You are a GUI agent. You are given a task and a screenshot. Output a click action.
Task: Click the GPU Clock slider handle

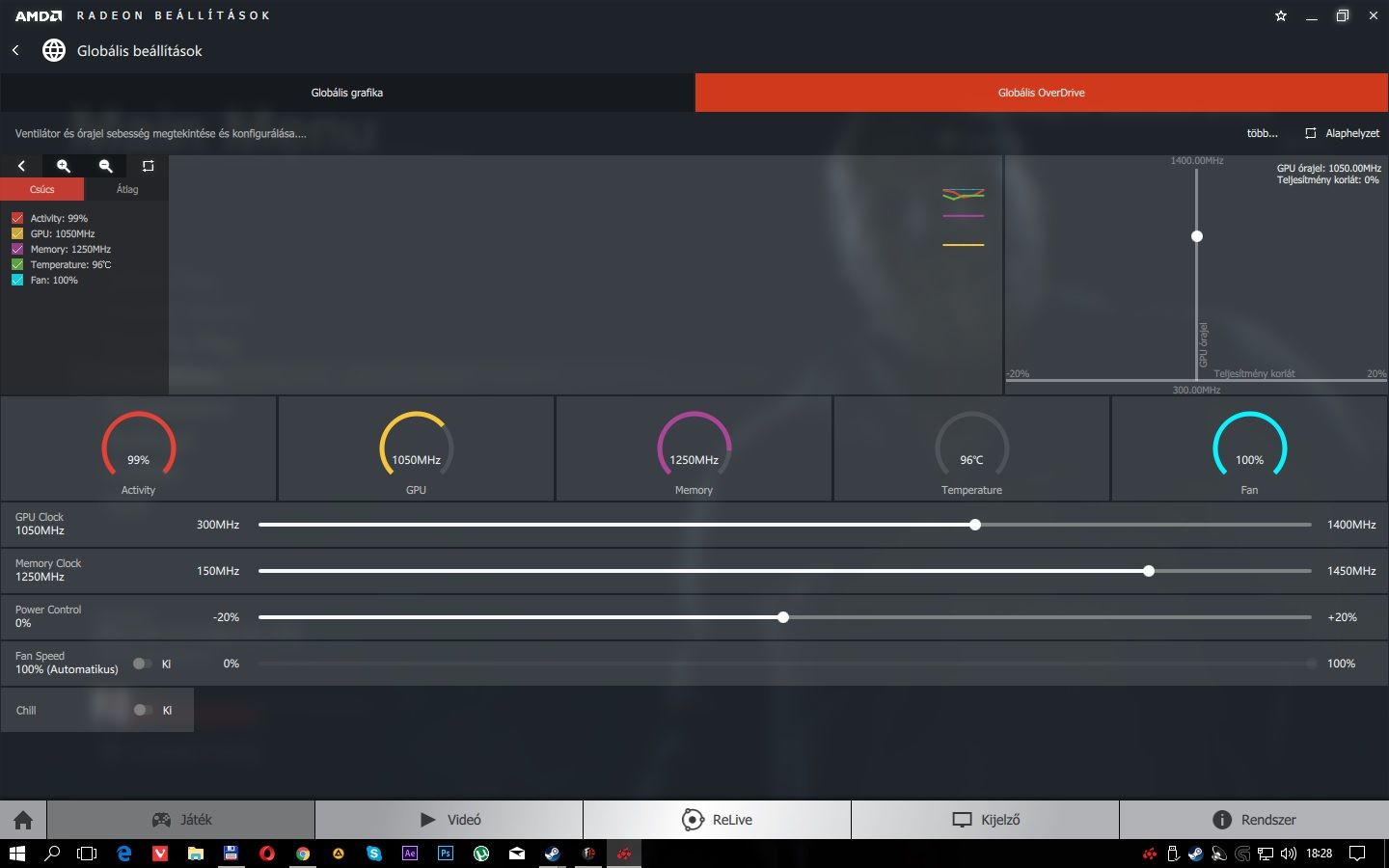(x=975, y=525)
